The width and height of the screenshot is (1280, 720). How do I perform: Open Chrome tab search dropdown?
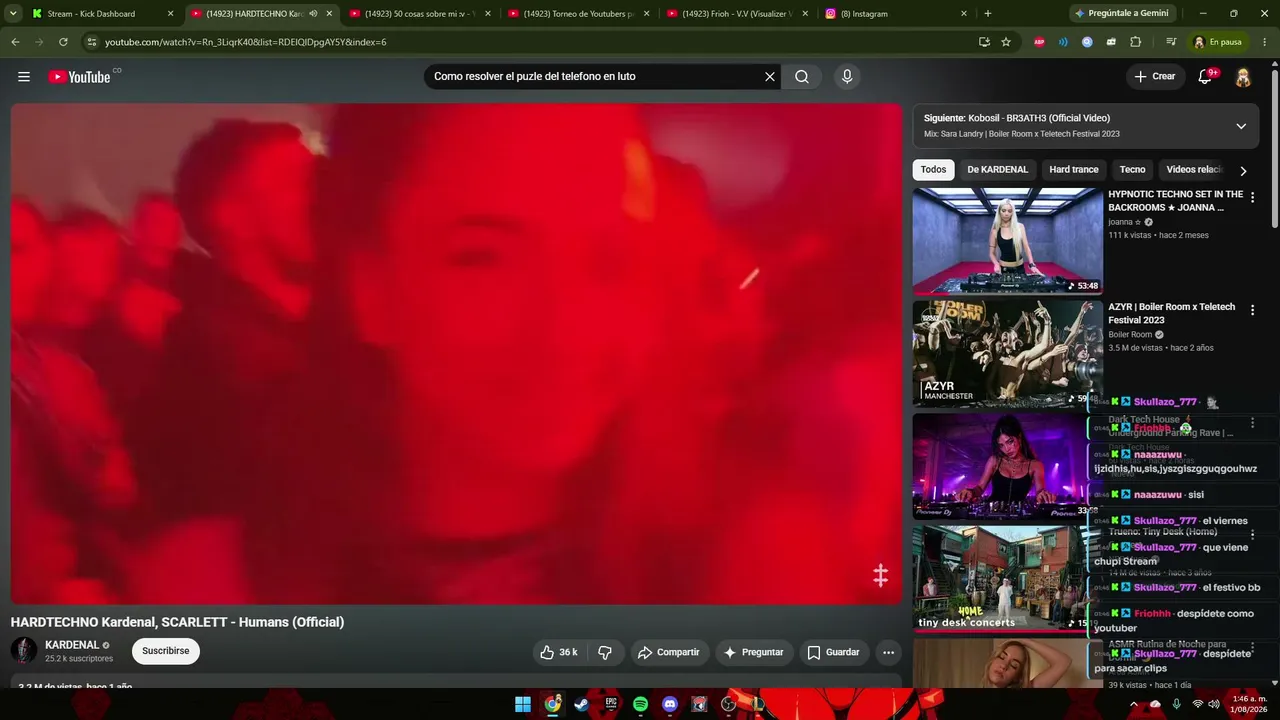(x=13, y=14)
